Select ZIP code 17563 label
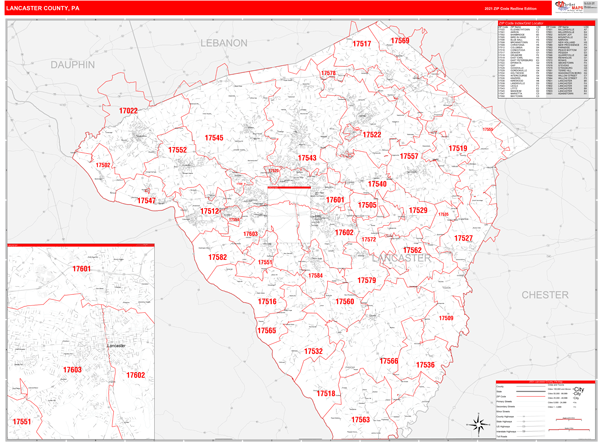The height and width of the screenshot is (442, 600). pyautogui.click(x=360, y=420)
